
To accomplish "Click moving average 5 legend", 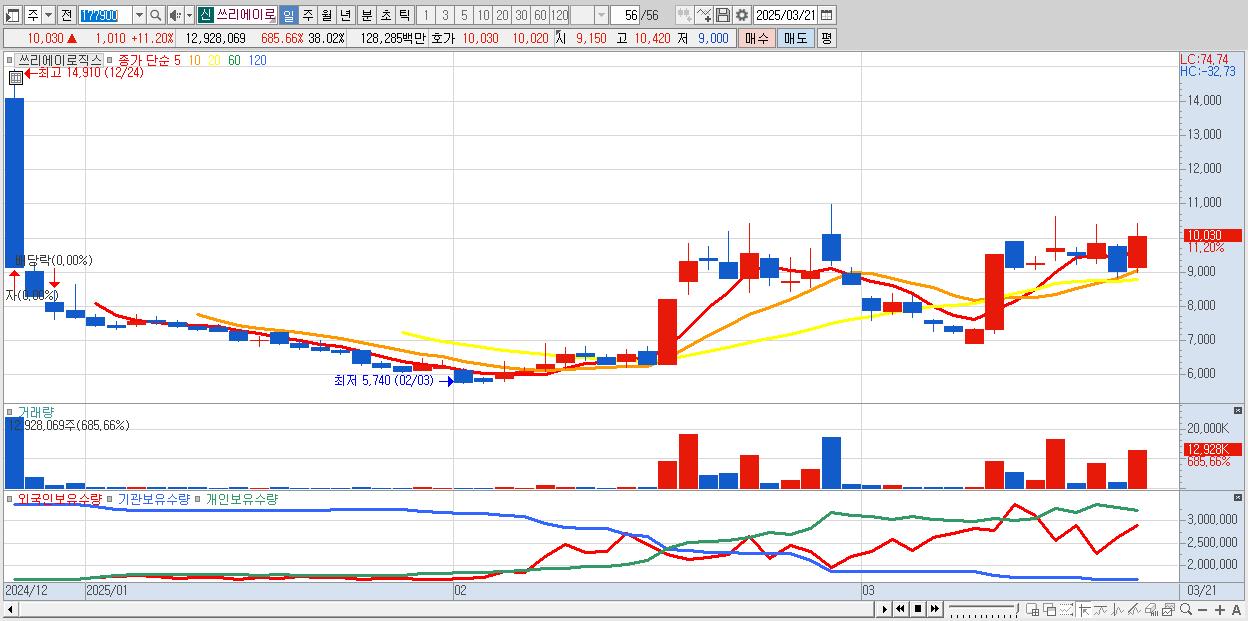I will click(177, 60).
